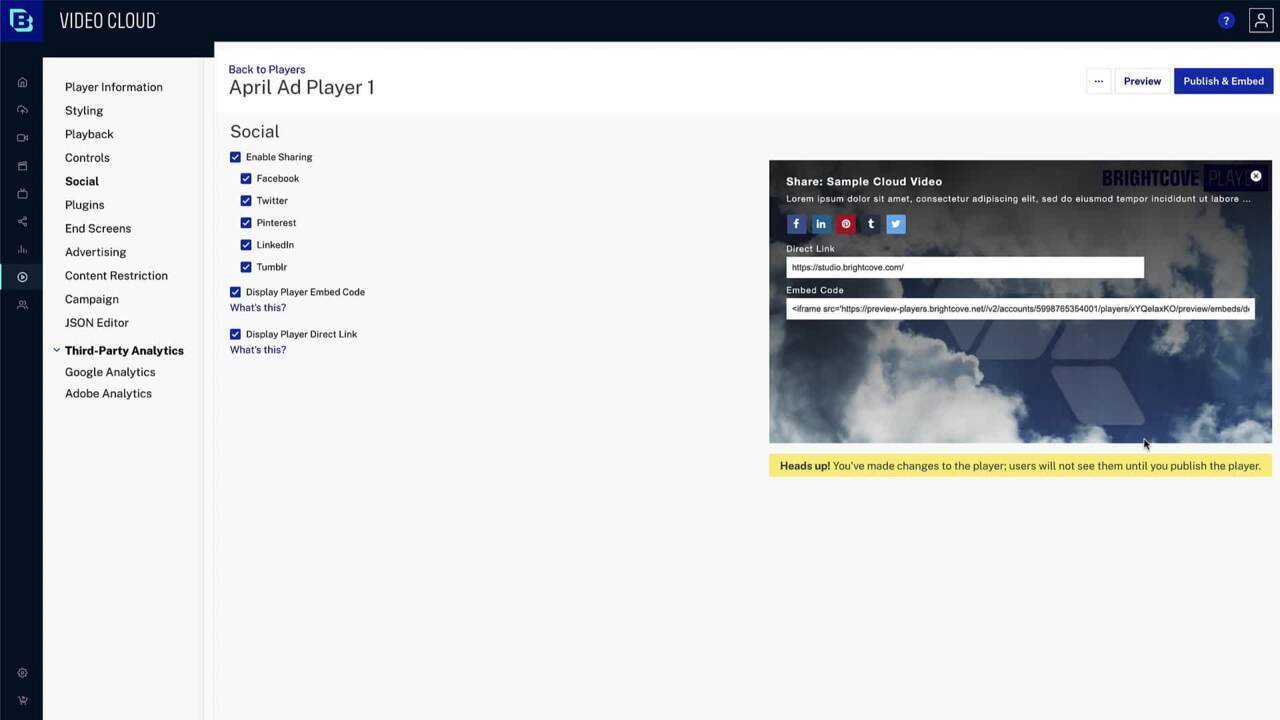Open the Admin gear icon
Screen dimensions: 1280x720
pos(22,673)
